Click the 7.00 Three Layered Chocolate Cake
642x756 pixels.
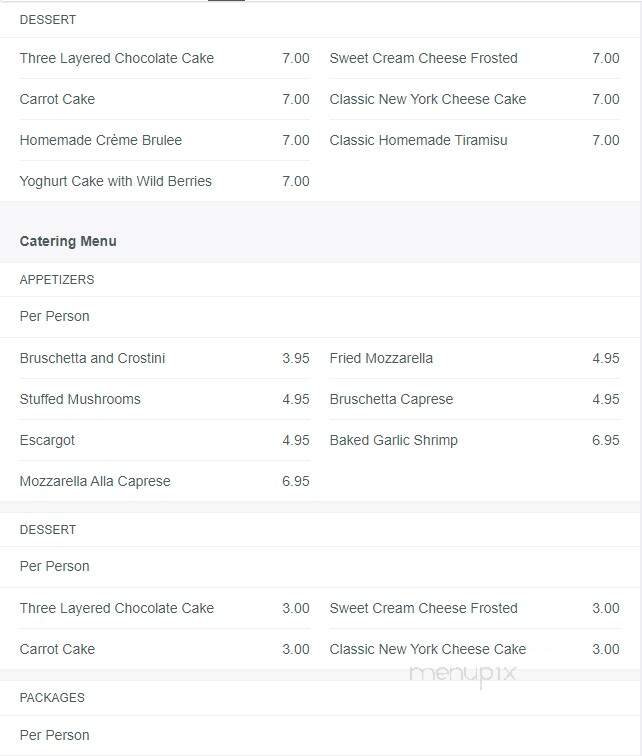117,58
